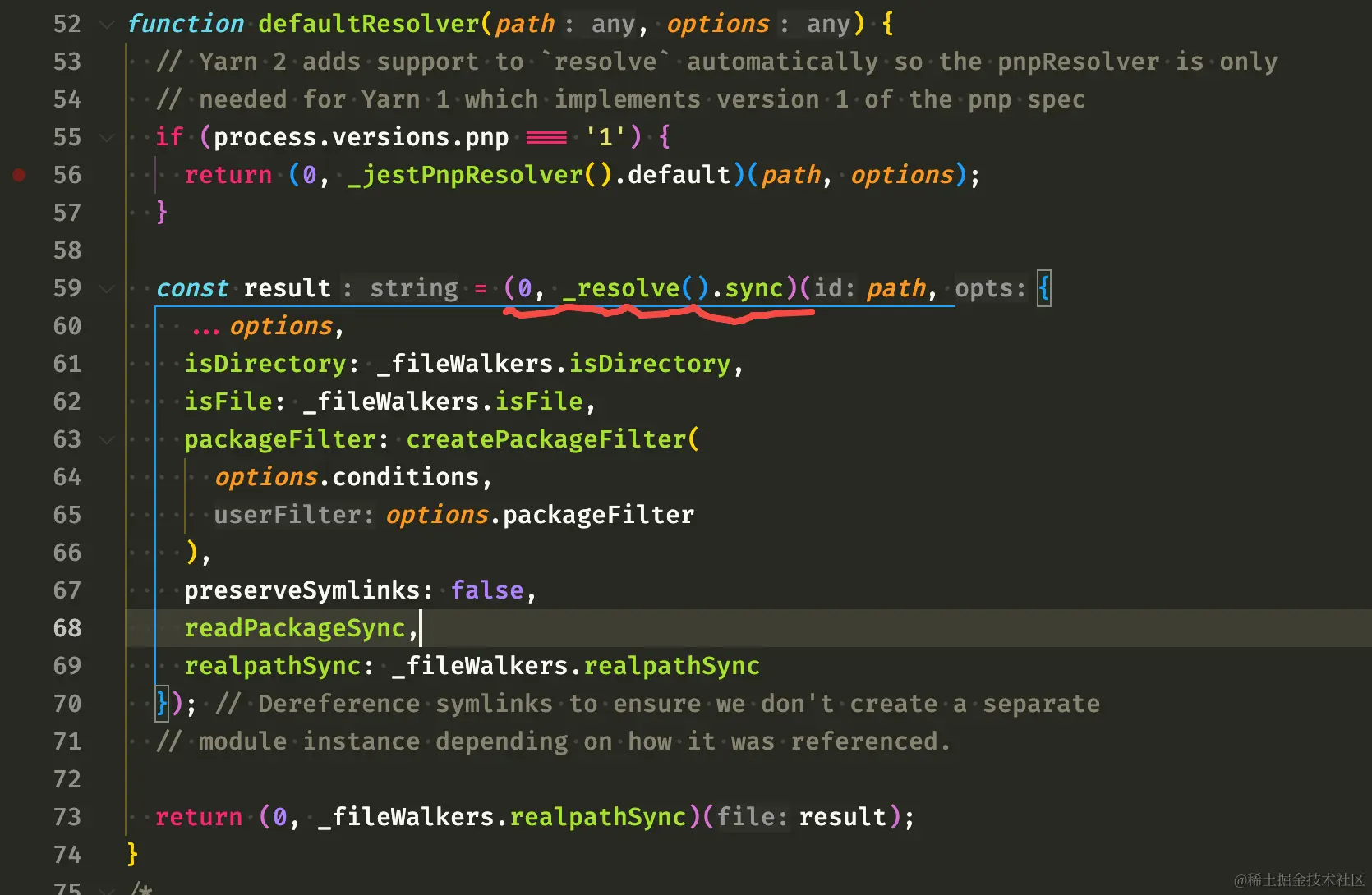Click line number 52 in the gutter
The width and height of the screenshot is (1372, 895).
(x=67, y=24)
